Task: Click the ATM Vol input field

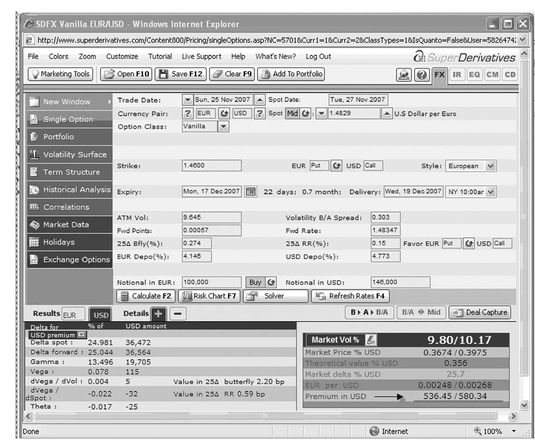Action: (212, 217)
